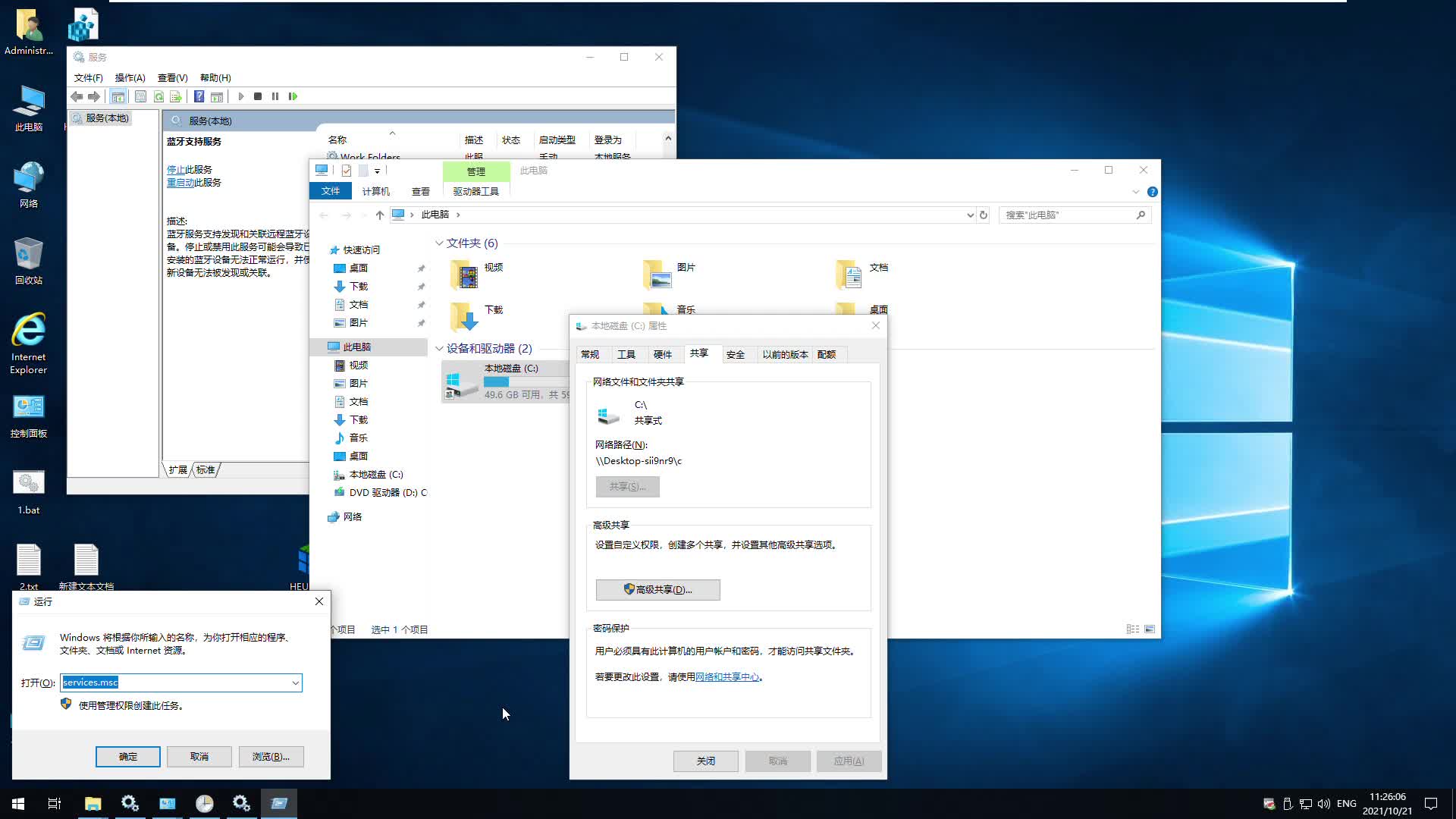Click the 高级共享(D) button
This screenshot has width=1456, height=819.
(657, 589)
